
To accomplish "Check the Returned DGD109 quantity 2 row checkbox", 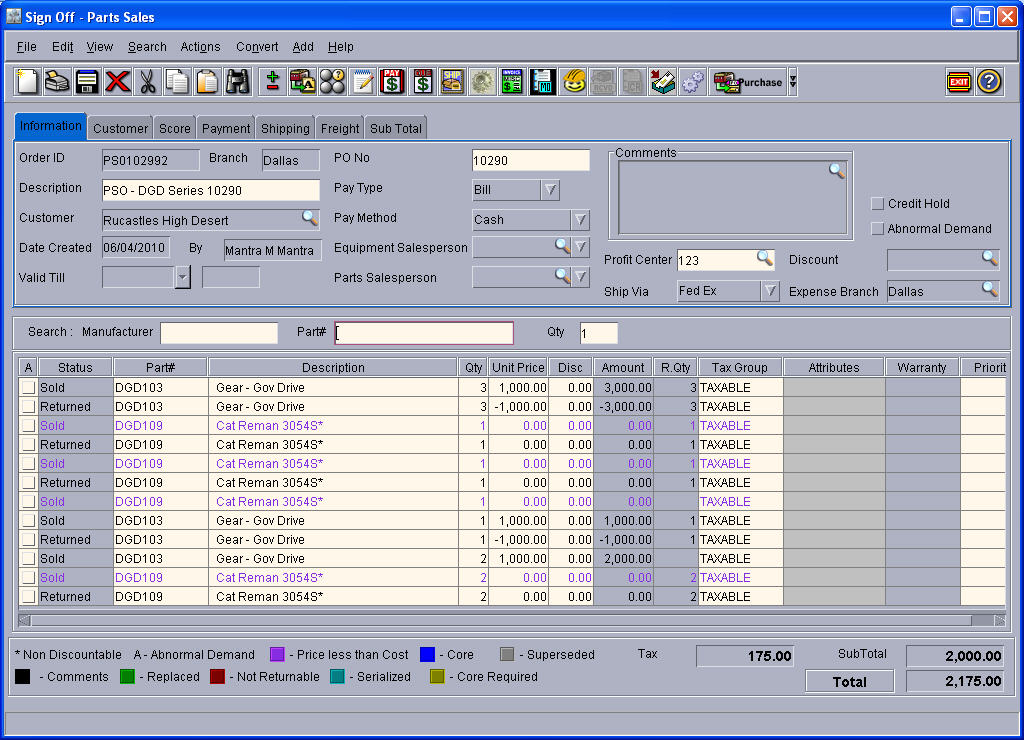I will coord(28,596).
